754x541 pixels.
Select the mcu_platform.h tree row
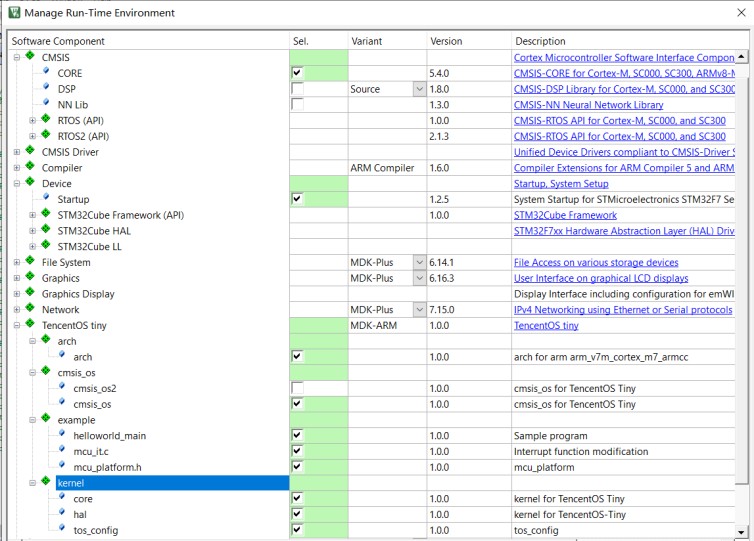[x=107, y=467]
